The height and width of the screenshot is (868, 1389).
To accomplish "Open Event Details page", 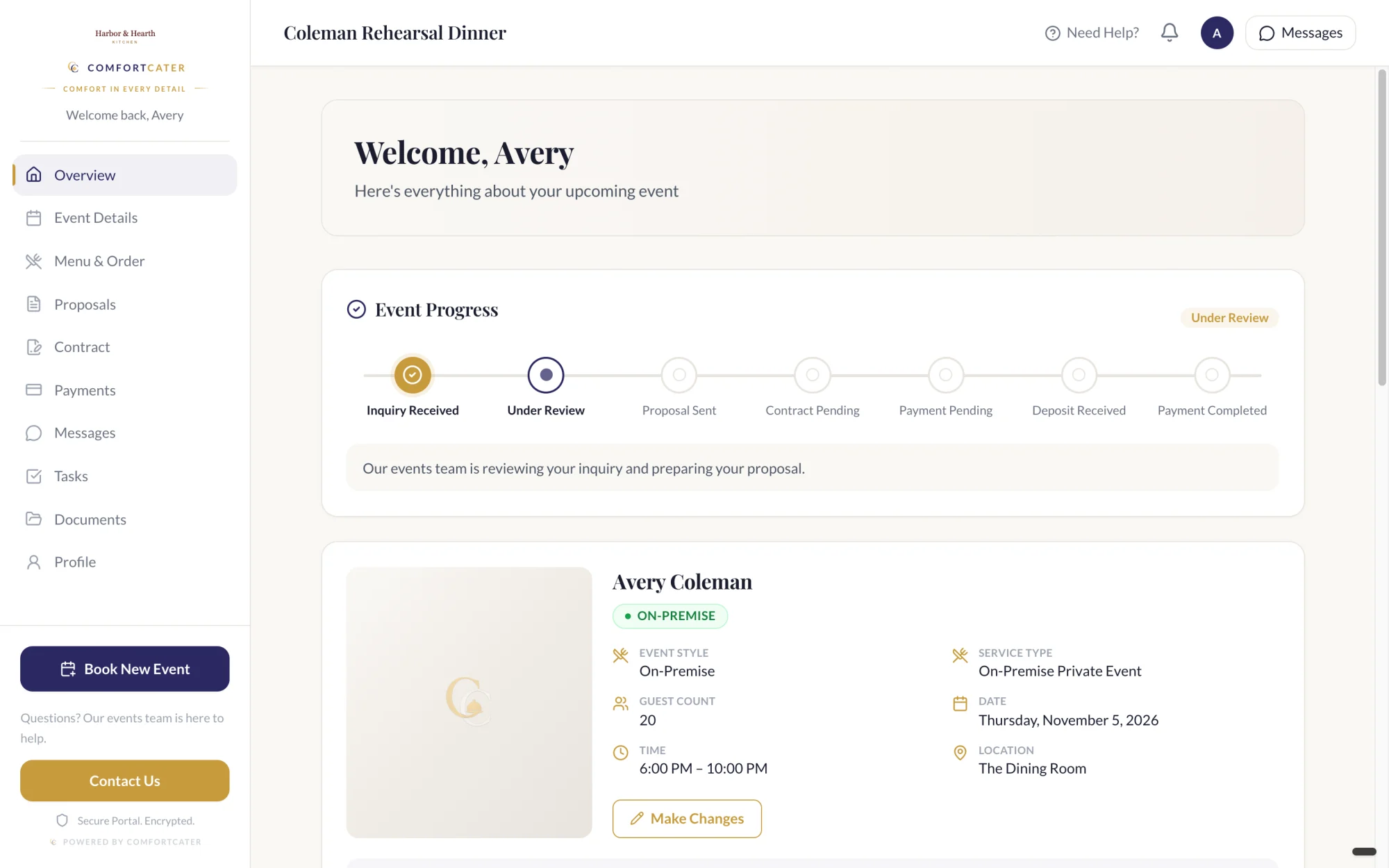I will point(125,218).
